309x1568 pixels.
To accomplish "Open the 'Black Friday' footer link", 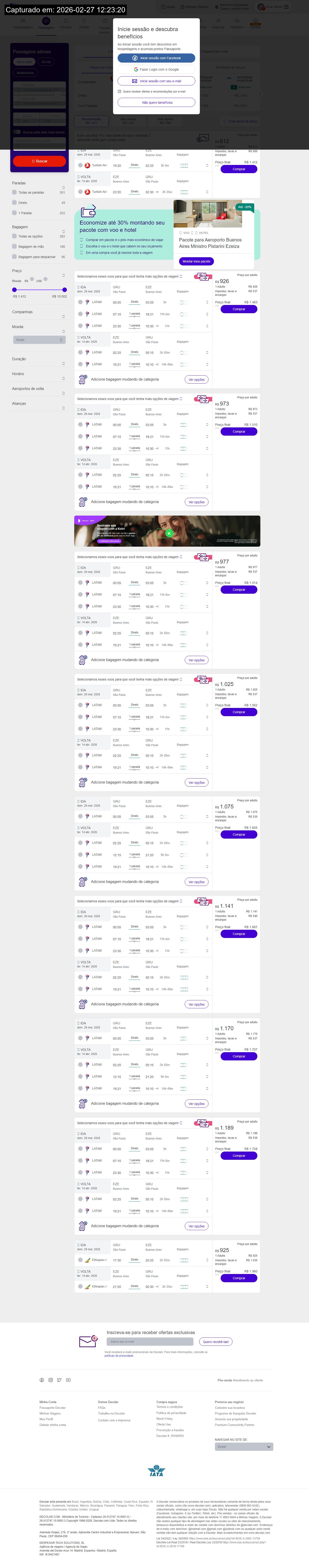I will (x=164, y=1418).
